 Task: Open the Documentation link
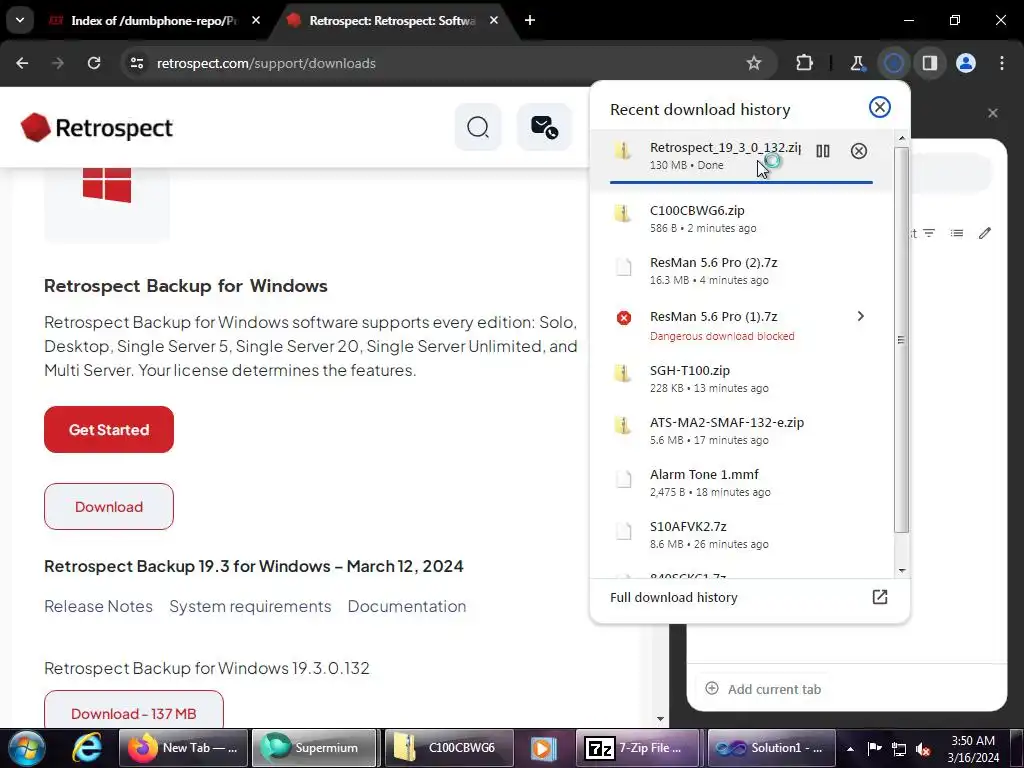[x=407, y=607]
